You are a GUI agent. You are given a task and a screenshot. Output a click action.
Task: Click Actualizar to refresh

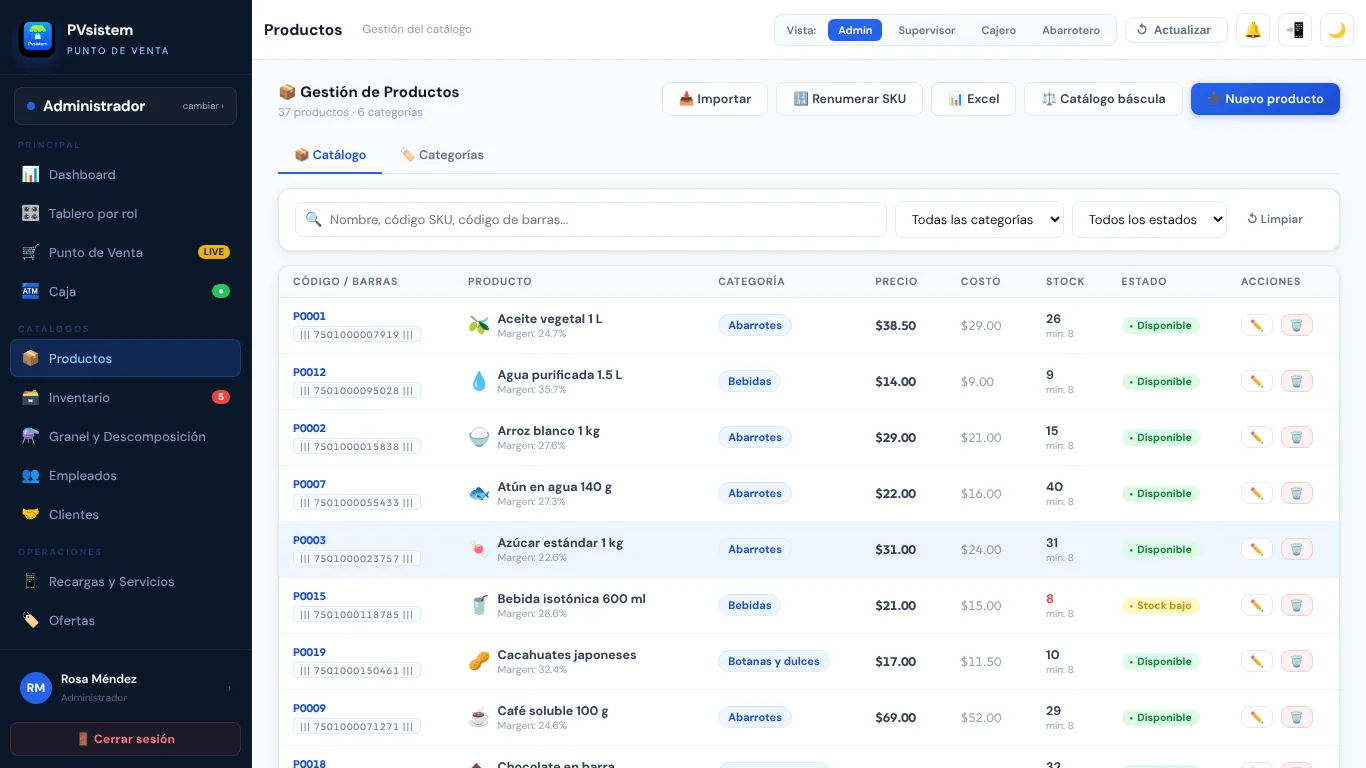coord(1176,30)
